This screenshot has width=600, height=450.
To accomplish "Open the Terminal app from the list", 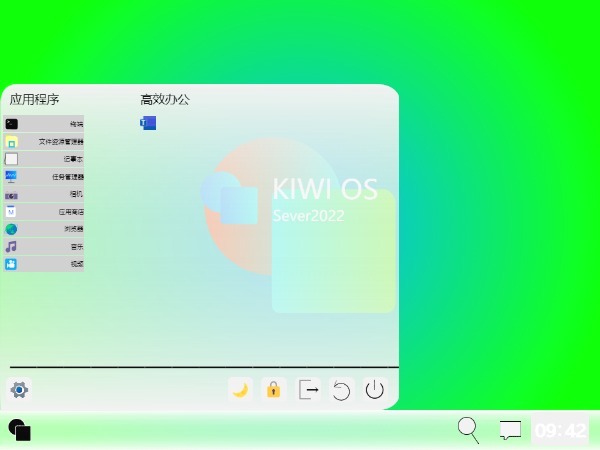I will click(44, 124).
